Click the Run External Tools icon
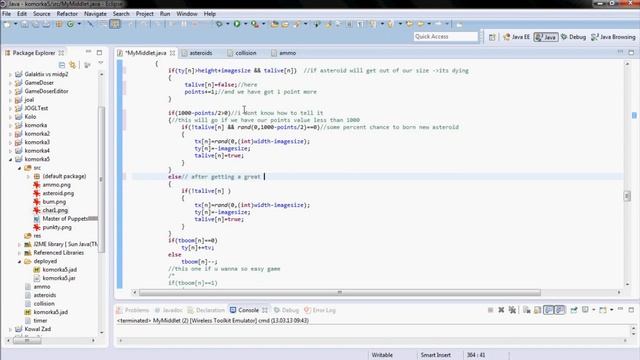 coord(255,24)
